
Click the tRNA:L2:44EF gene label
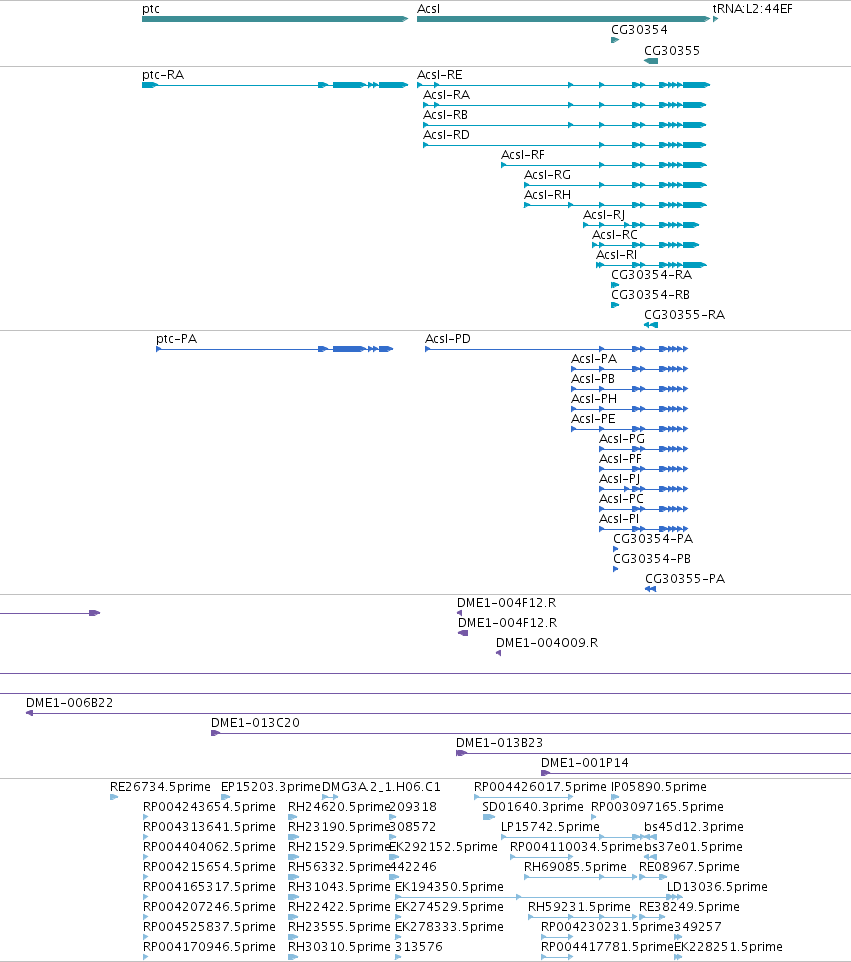point(752,9)
